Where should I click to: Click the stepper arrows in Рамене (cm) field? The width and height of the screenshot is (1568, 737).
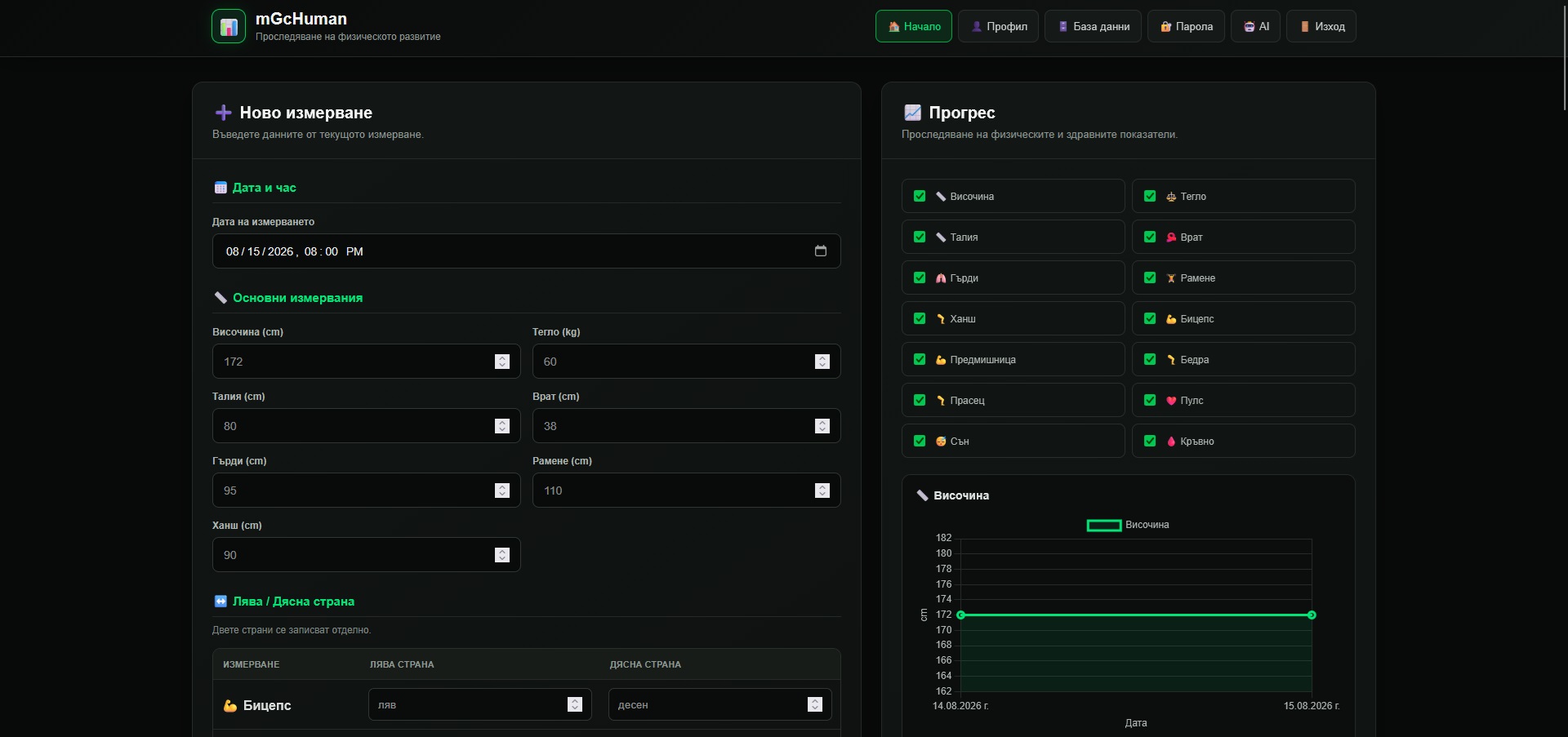822,491
